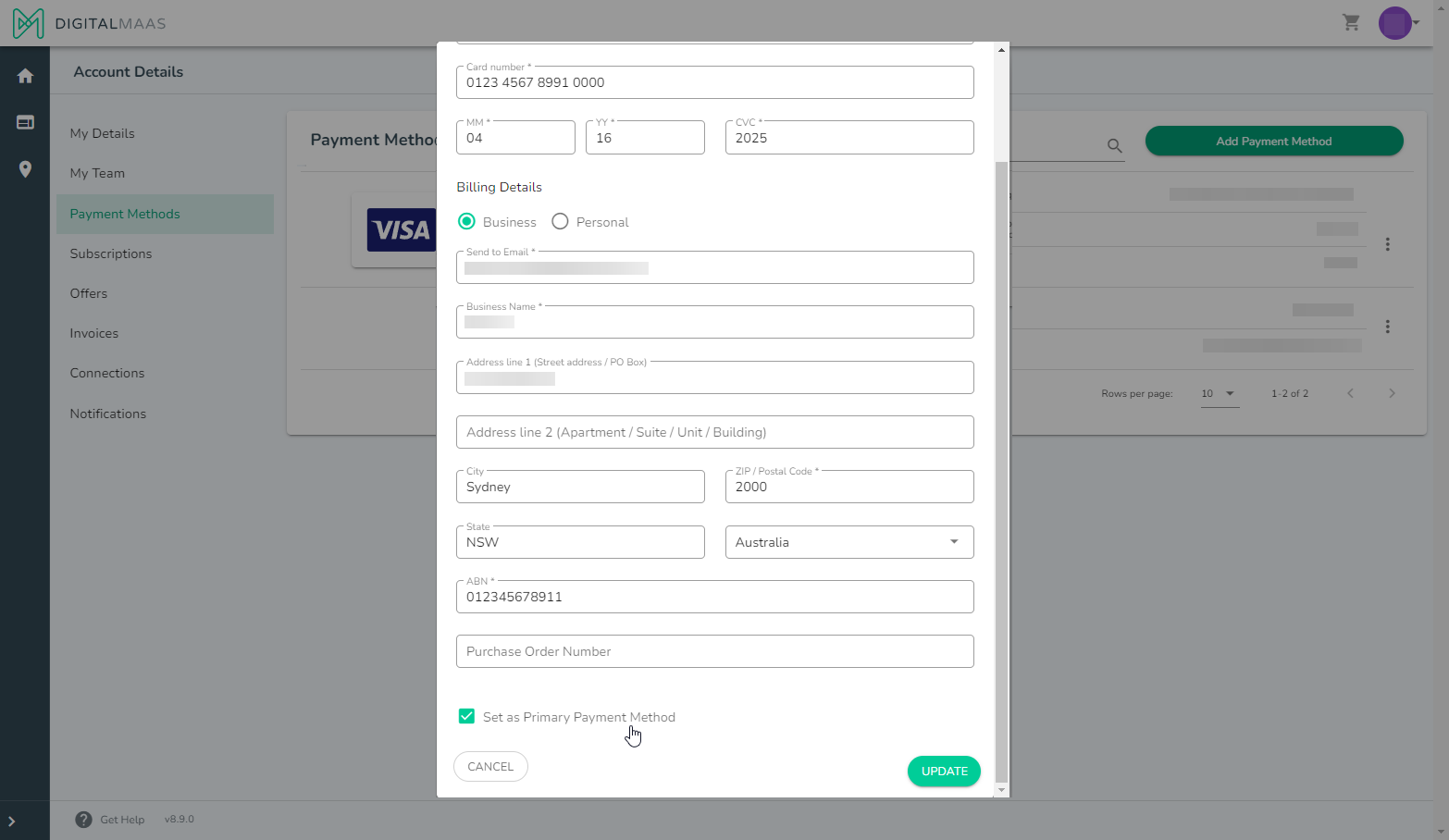Viewport: 1449px width, 840px height.
Task: Open the purple user avatar menu
Action: pos(1394,23)
